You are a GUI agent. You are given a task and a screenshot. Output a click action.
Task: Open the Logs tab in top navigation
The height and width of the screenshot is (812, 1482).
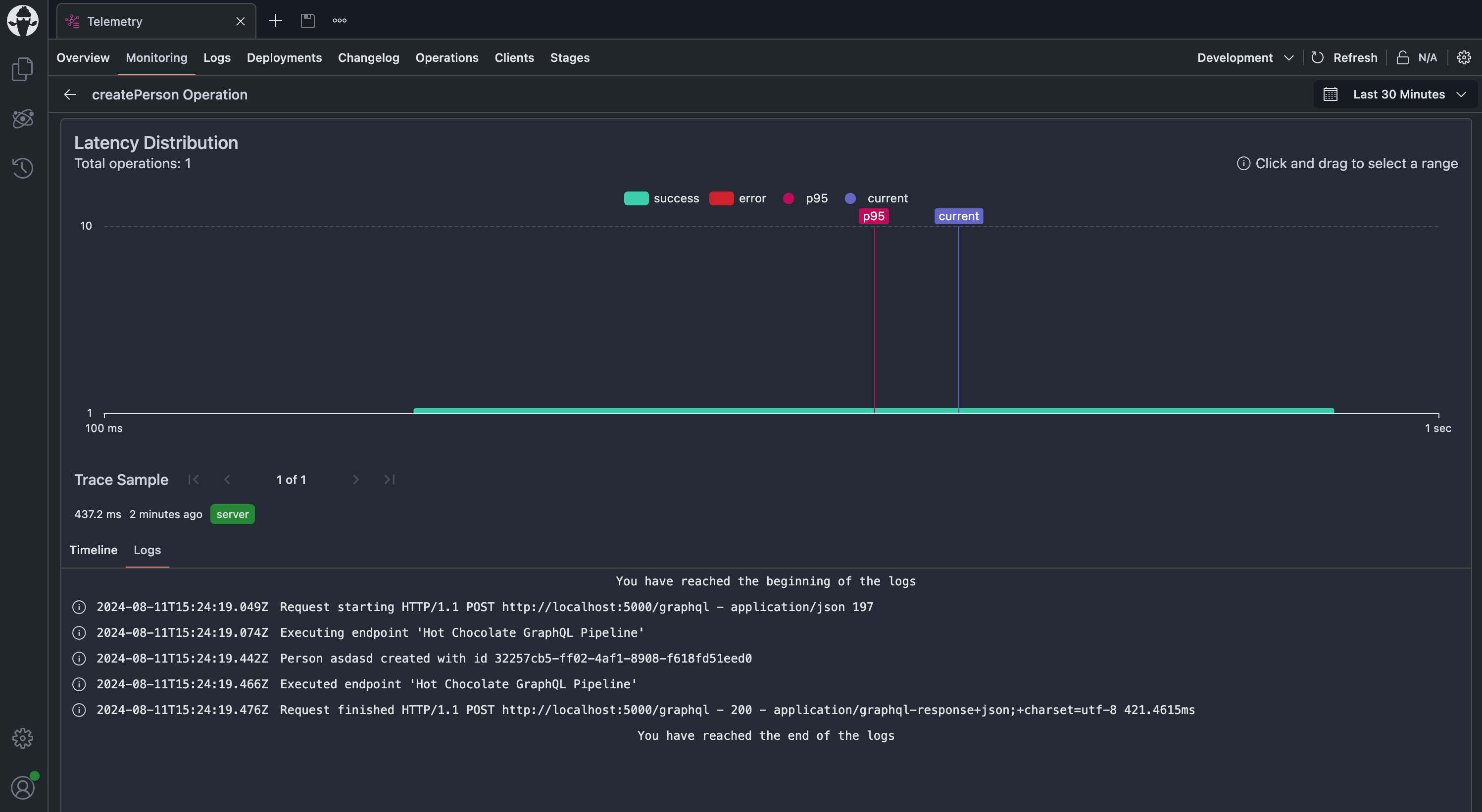point(217,57)
